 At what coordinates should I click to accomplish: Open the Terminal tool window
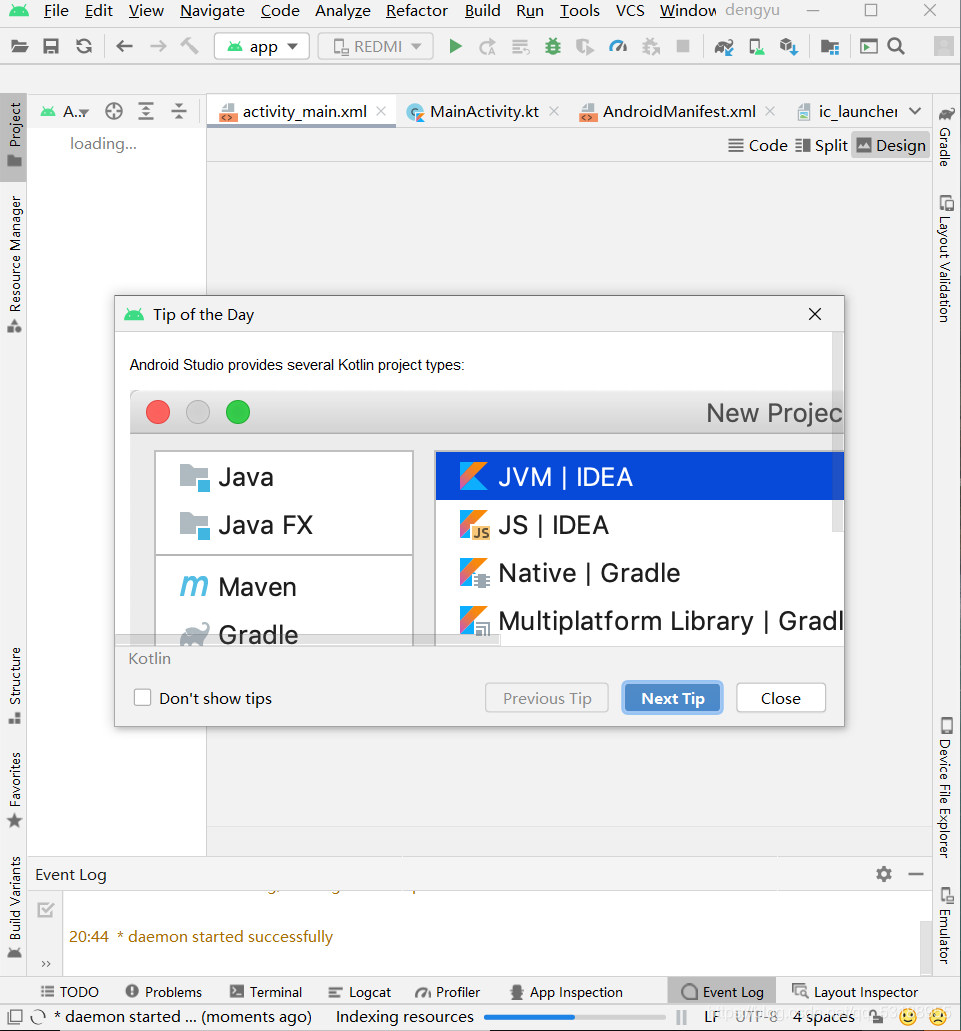coord(266,992)
